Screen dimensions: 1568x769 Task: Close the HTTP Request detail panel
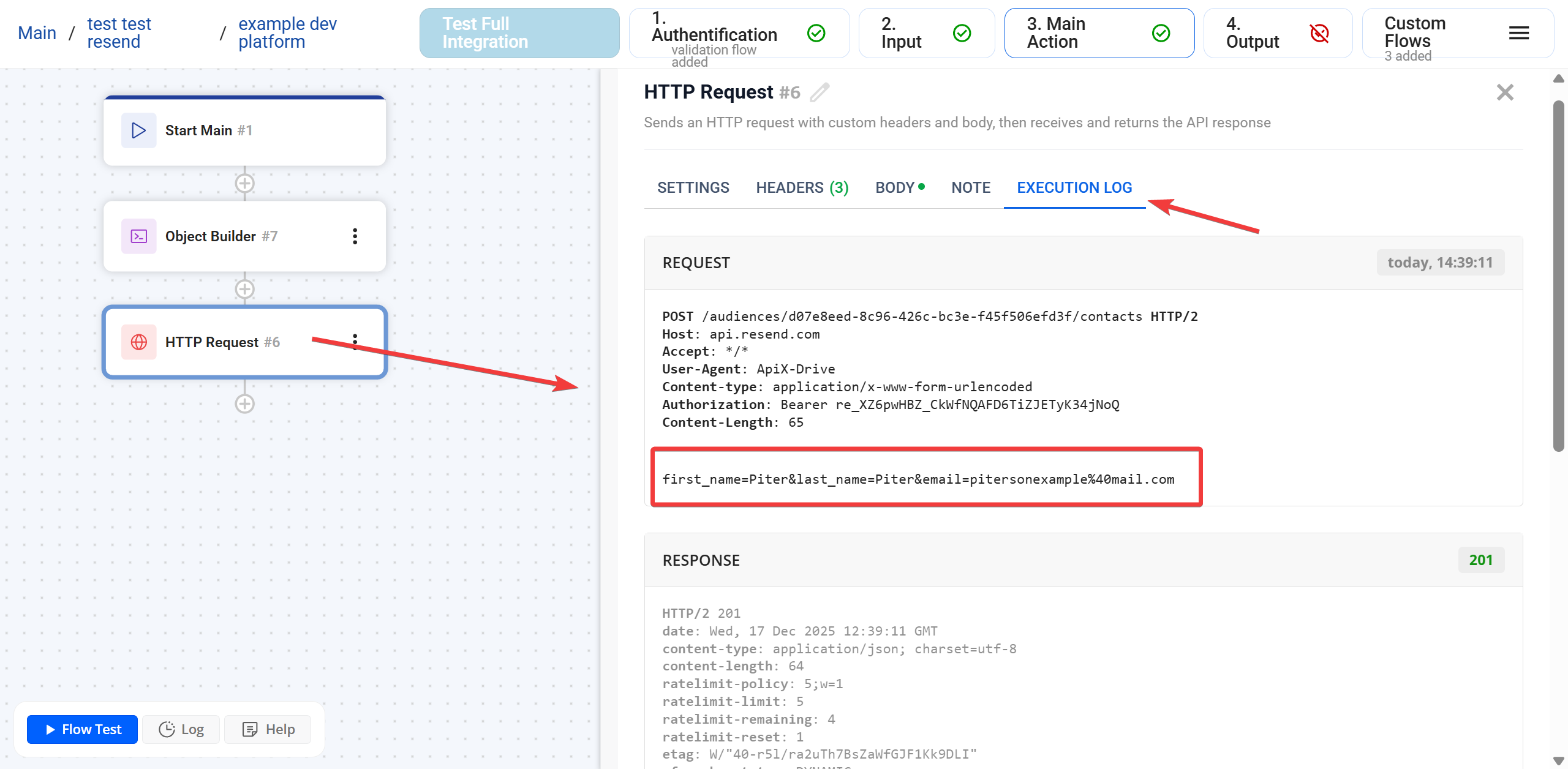pyautogui.click(x=1505, y=92)
